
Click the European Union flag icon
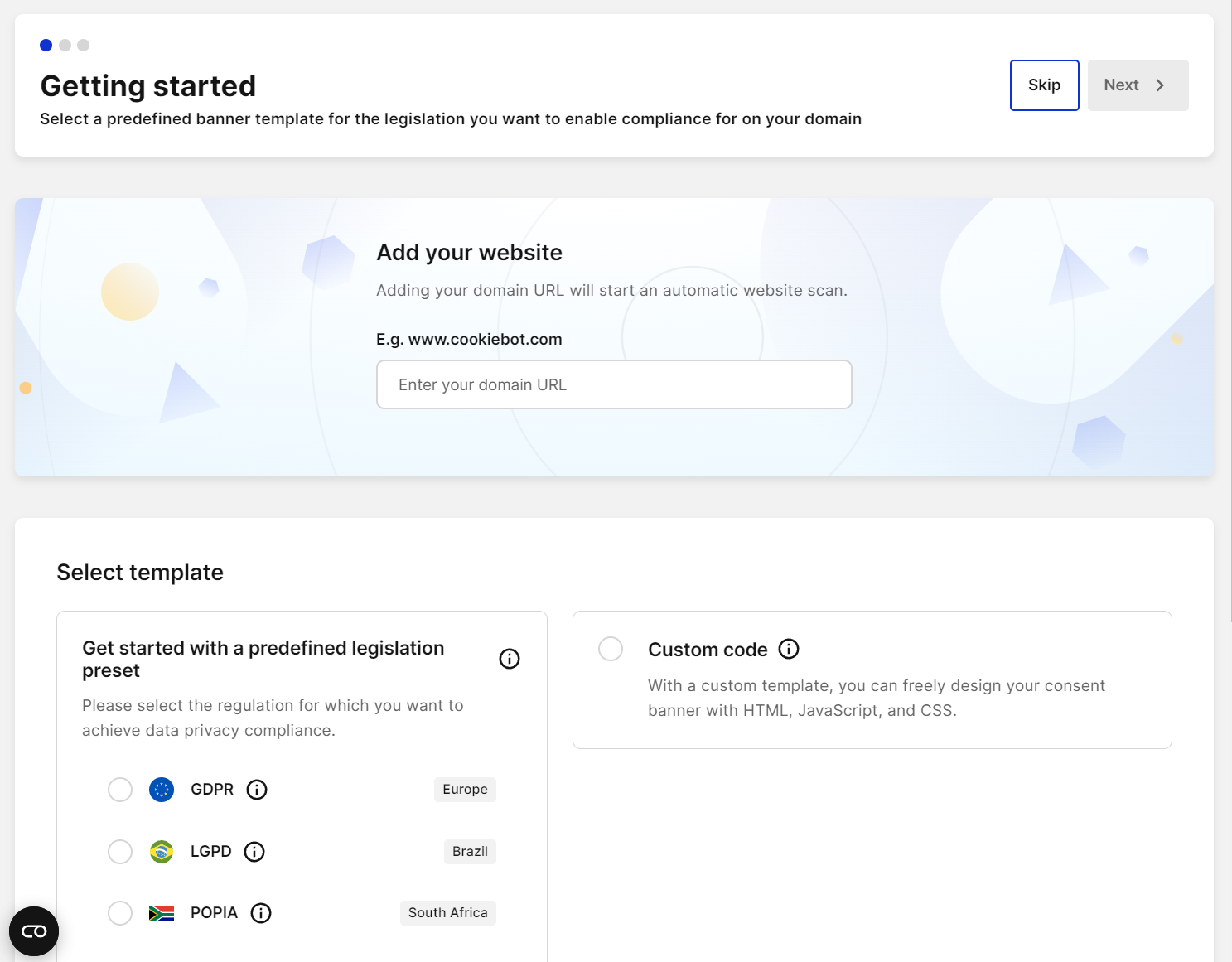[x=162, y=790]
